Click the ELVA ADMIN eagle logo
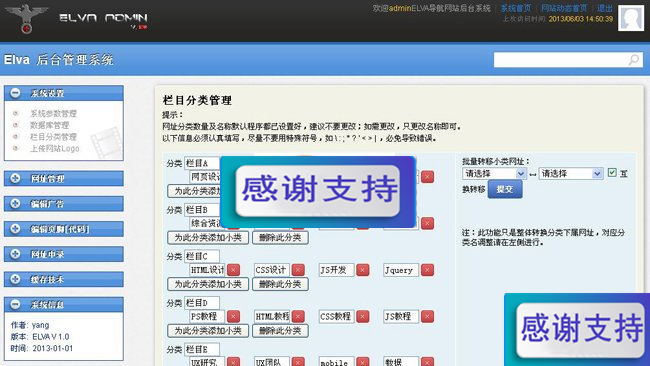The image size is (650, 366). pyautogui.click(x=26, y=19)
